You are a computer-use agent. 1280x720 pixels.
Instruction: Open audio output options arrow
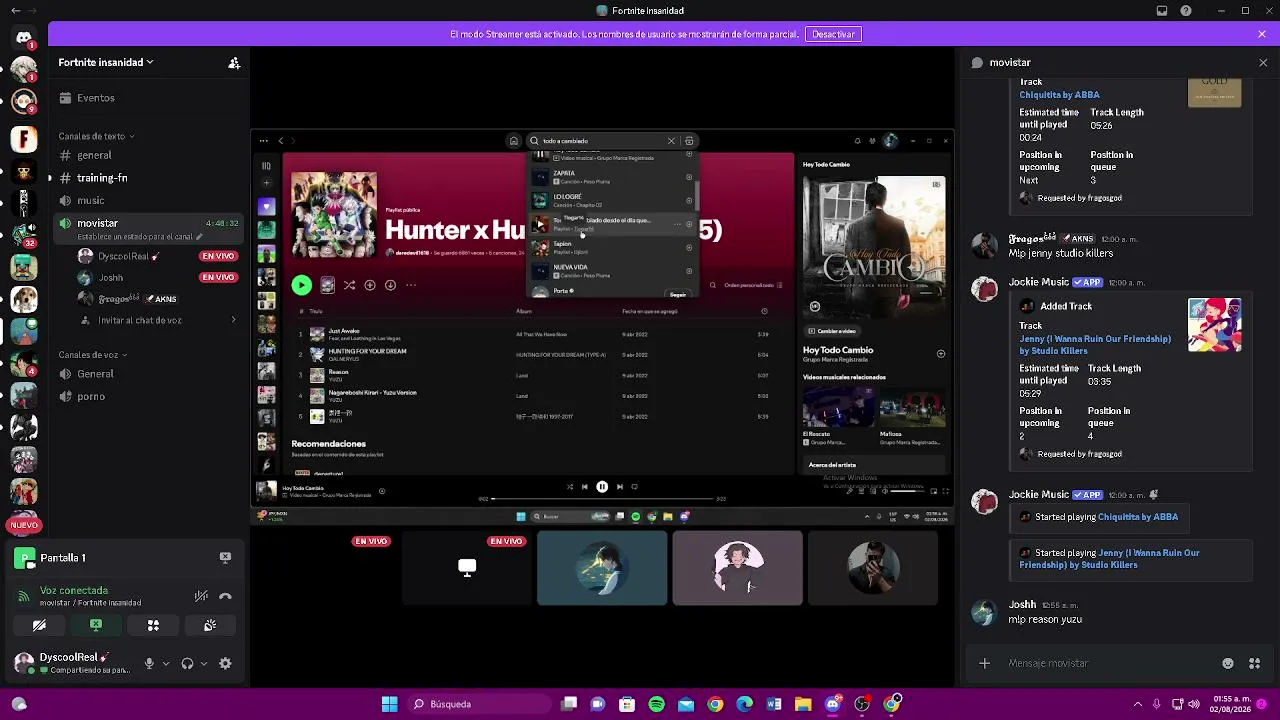click(204, 663)
